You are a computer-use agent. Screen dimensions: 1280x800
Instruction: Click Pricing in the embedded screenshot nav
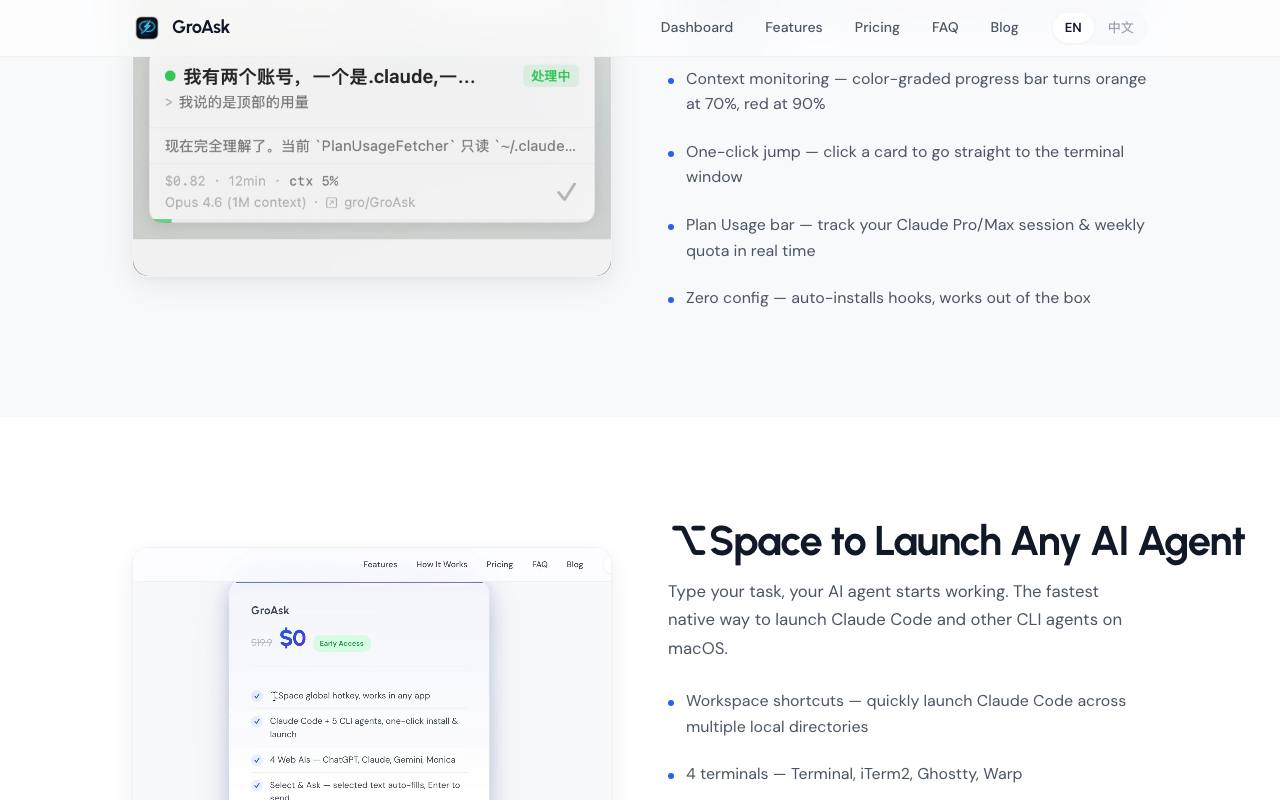click(x=499, y=564)
